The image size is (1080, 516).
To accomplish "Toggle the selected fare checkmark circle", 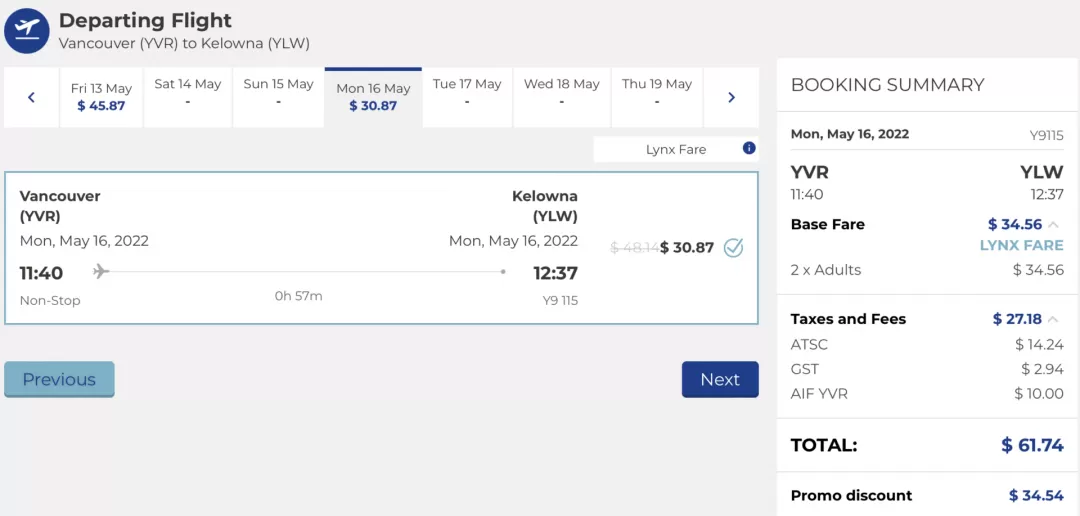I will pos(734,247).
